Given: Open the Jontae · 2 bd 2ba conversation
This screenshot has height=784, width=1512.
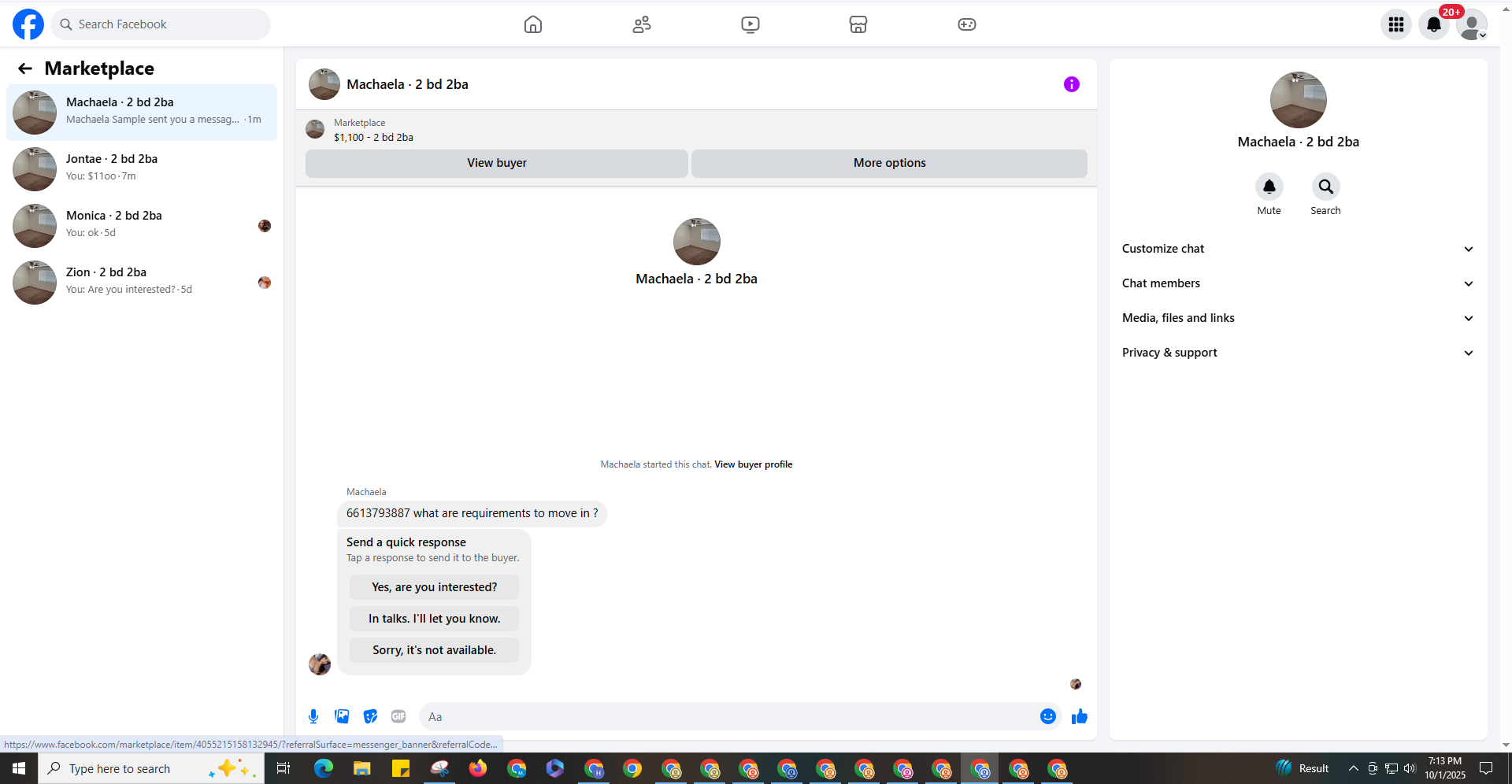Looking at the screenshot, I should click(x=142, y=169).
